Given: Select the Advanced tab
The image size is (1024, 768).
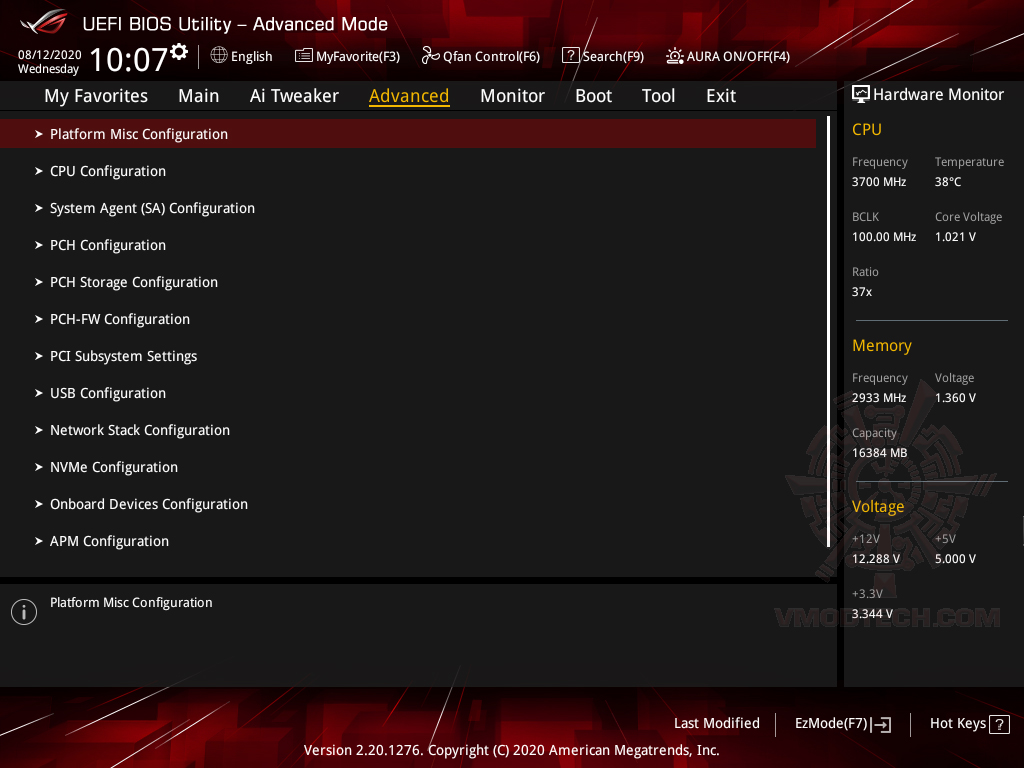Looking at the screenshot, I should click(x=409, y=96).
